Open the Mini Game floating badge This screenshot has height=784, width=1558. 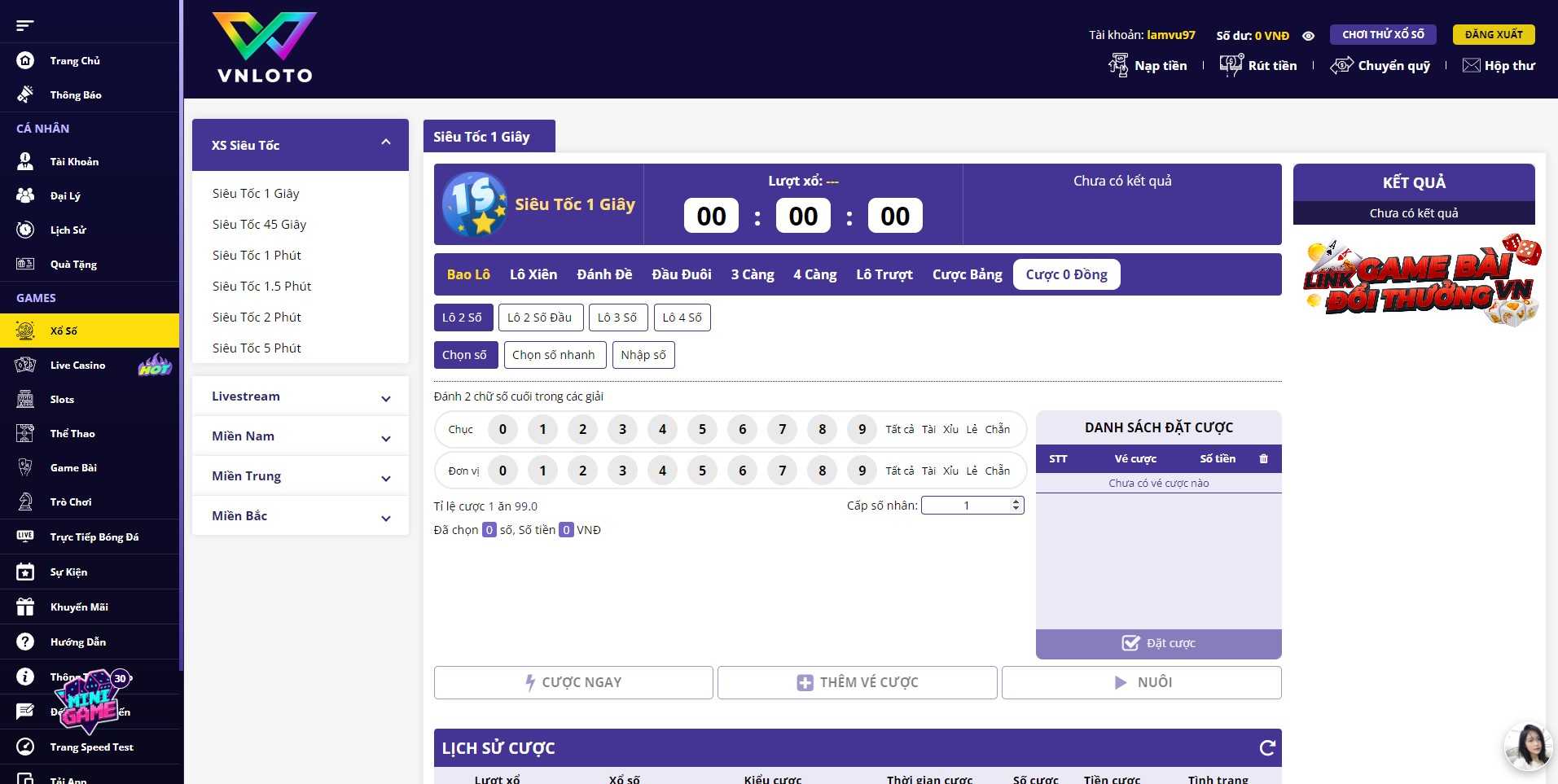[x=90, y=702]
